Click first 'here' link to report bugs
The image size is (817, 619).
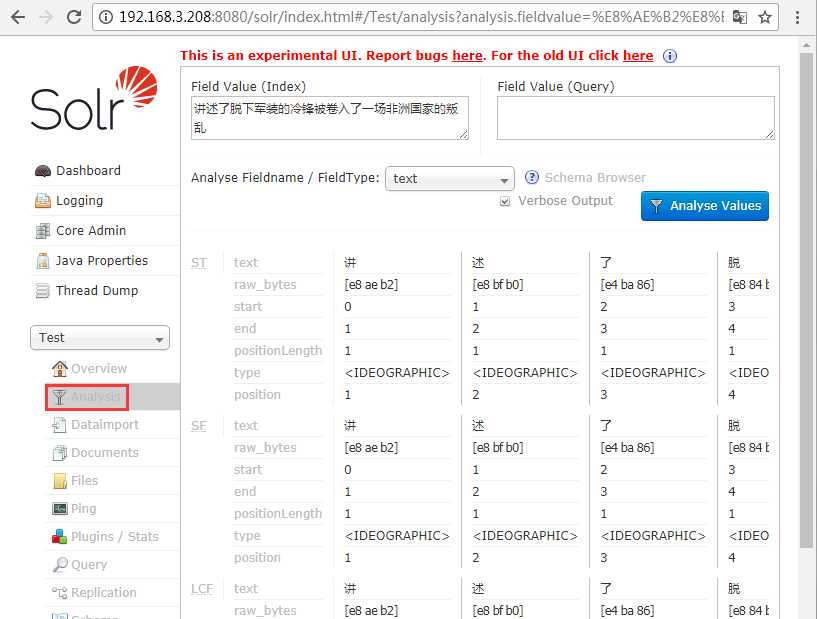pos(467,56)
